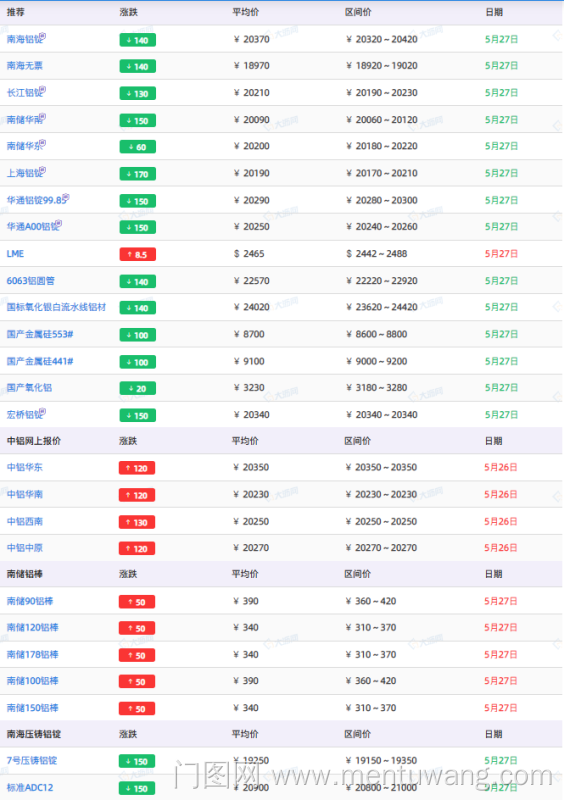Open the 6063铝圆管 link

click(x=31, y=281)
